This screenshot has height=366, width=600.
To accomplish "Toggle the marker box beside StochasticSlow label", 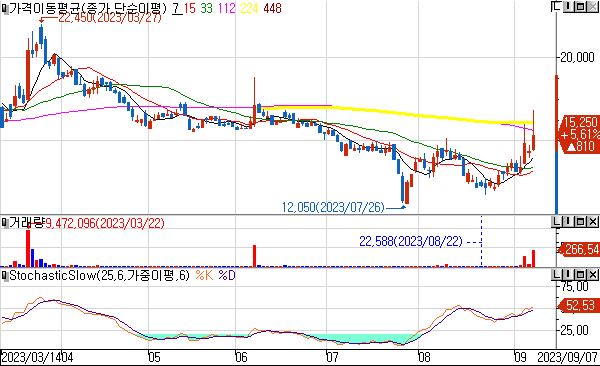I will (x=4, y=275).
